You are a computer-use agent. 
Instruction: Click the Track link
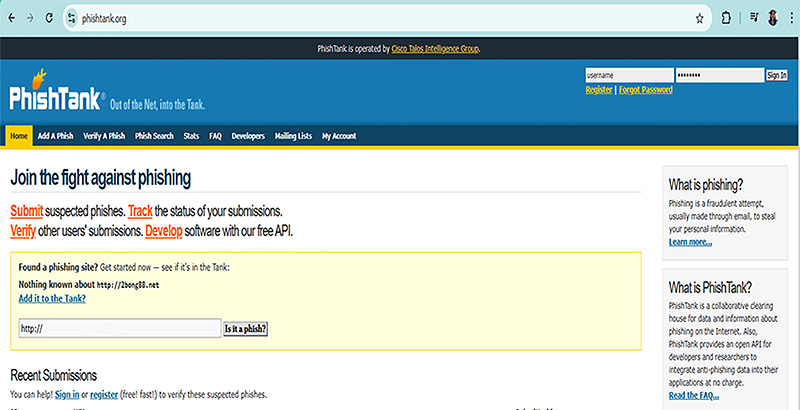pyautogui.click(x=140, y=211)
